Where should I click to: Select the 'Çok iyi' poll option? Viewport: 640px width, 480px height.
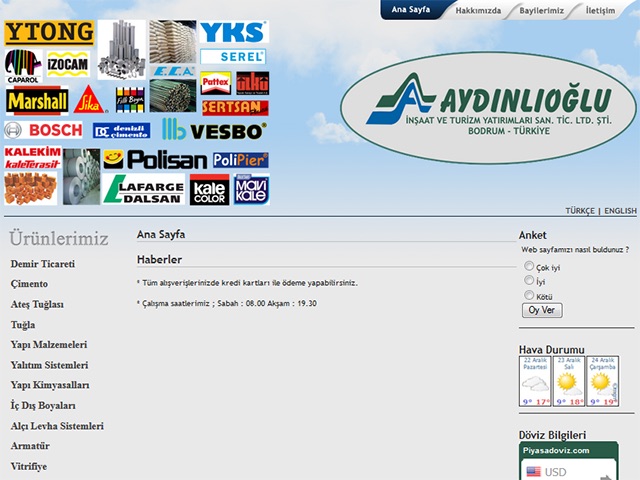529,266
